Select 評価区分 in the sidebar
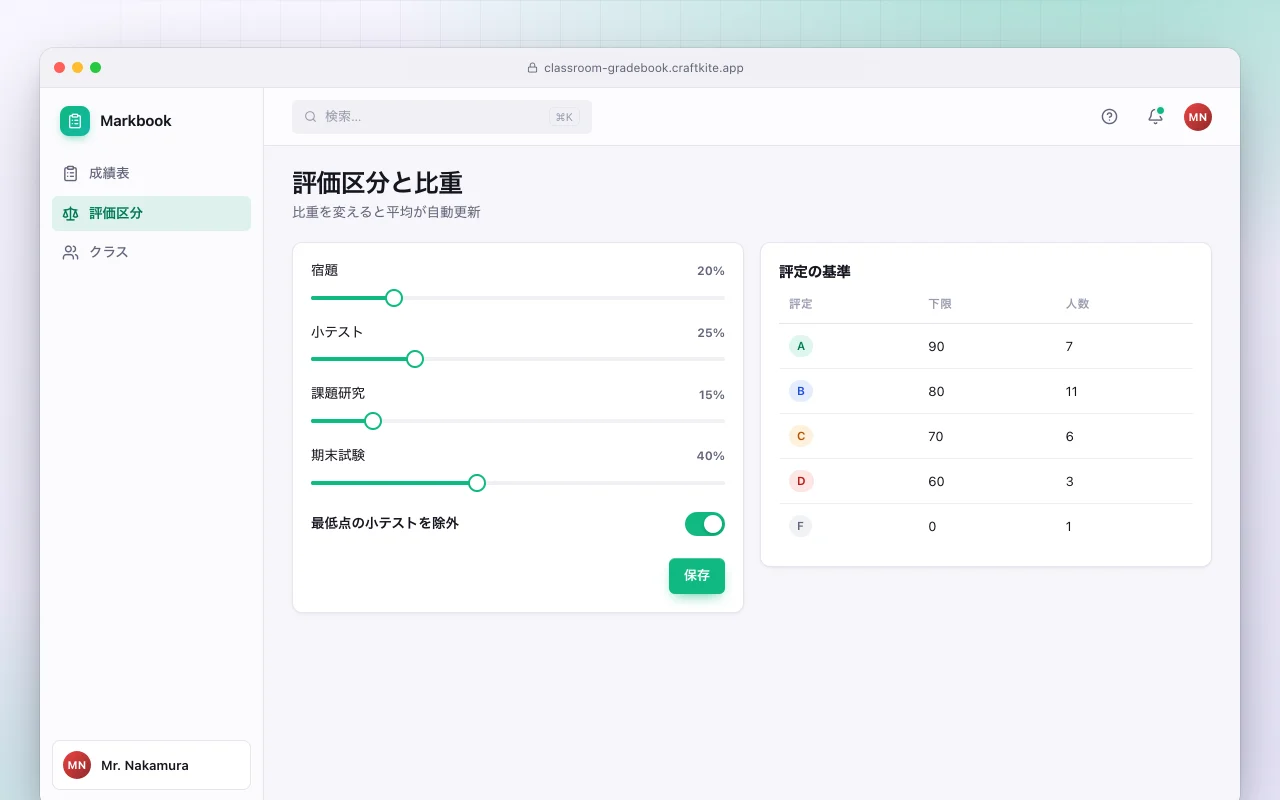Image resolution: width=1280 pixels, height=800 pixels. click(x=151, y=213)
